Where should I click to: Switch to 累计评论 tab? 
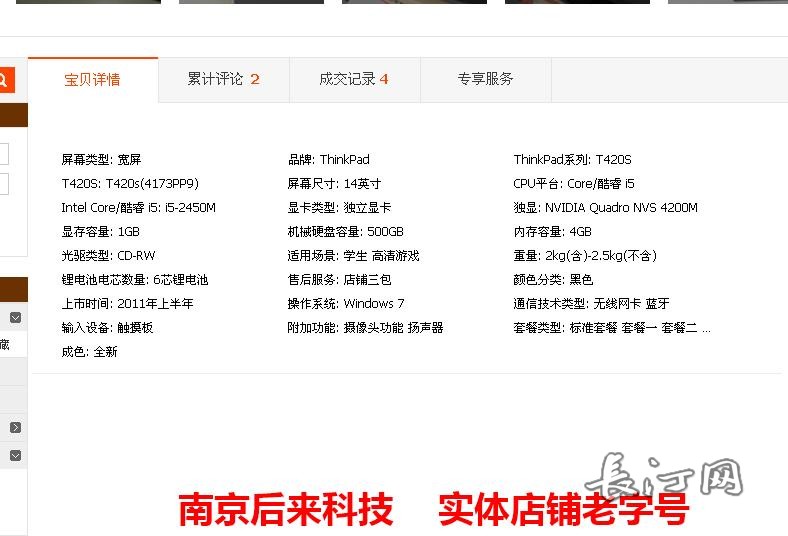coord(224,79)
